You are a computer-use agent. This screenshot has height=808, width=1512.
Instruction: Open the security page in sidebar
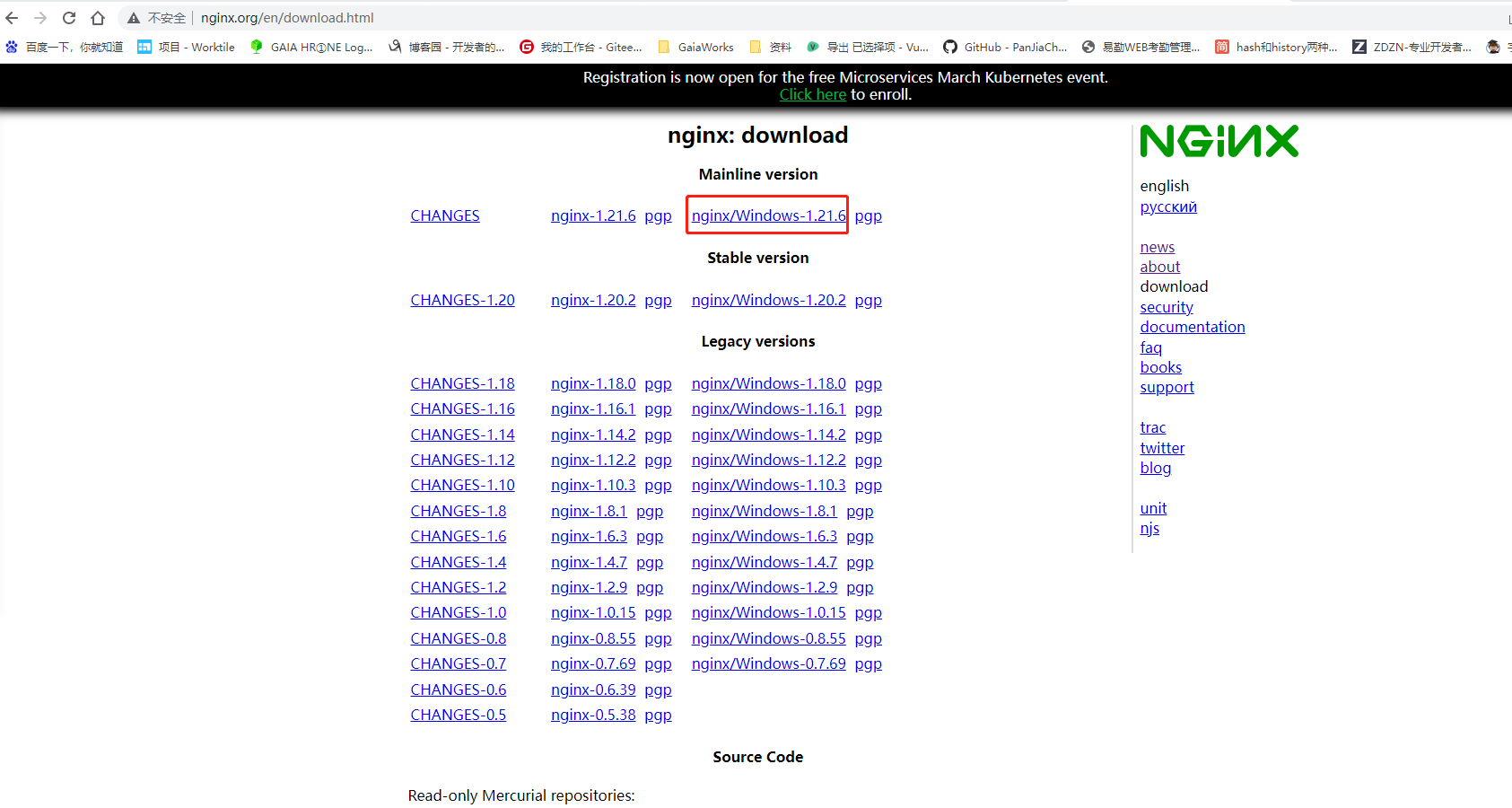tap(1167, 307)
